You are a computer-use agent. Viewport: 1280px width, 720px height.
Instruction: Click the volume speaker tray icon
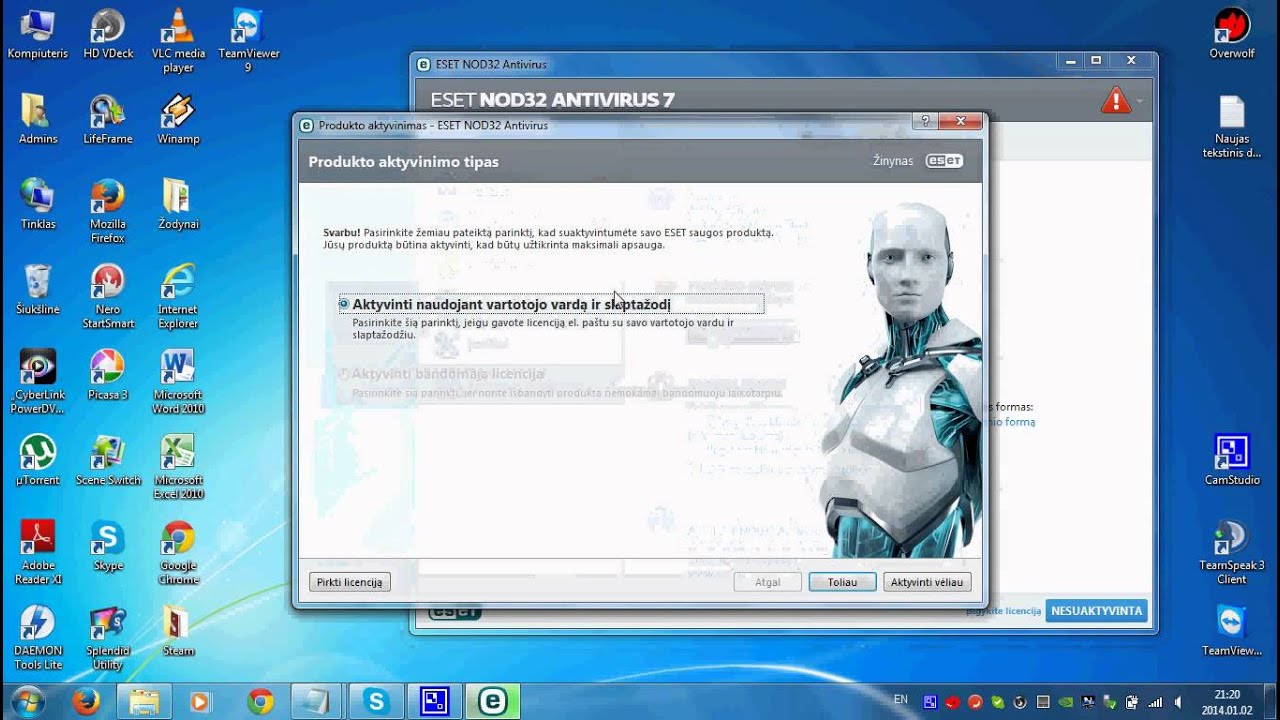click(x=1178, y=701)
